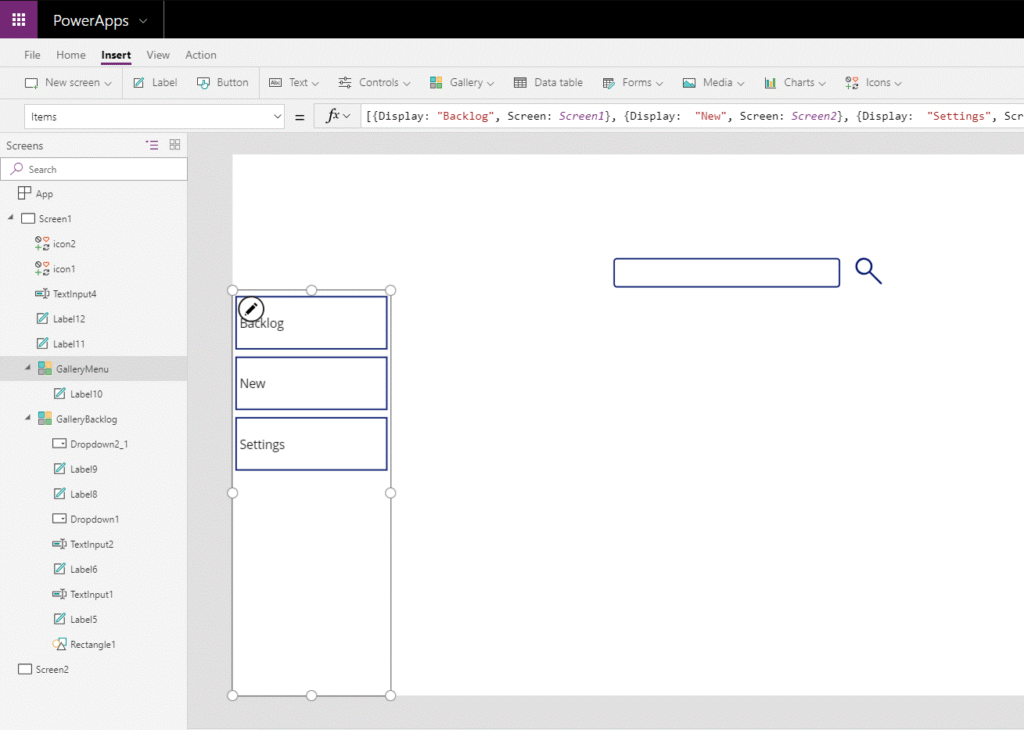Click the Settings gallery item
Screen dimensions: 1024x730
[x=312, y=444]
